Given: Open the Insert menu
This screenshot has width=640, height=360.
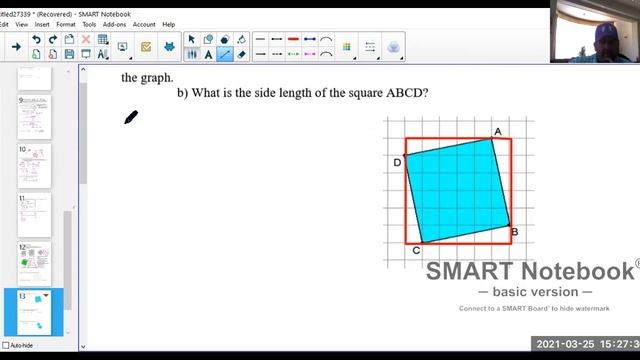Looking at the screenshot, I should (42, 24).
